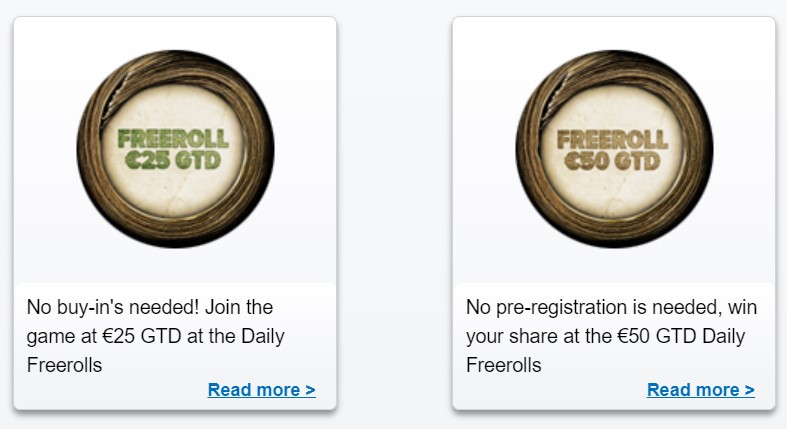Click the €50 GTD lettering inside the right badge
Screen dimensions: 787x429
point(613,160)
